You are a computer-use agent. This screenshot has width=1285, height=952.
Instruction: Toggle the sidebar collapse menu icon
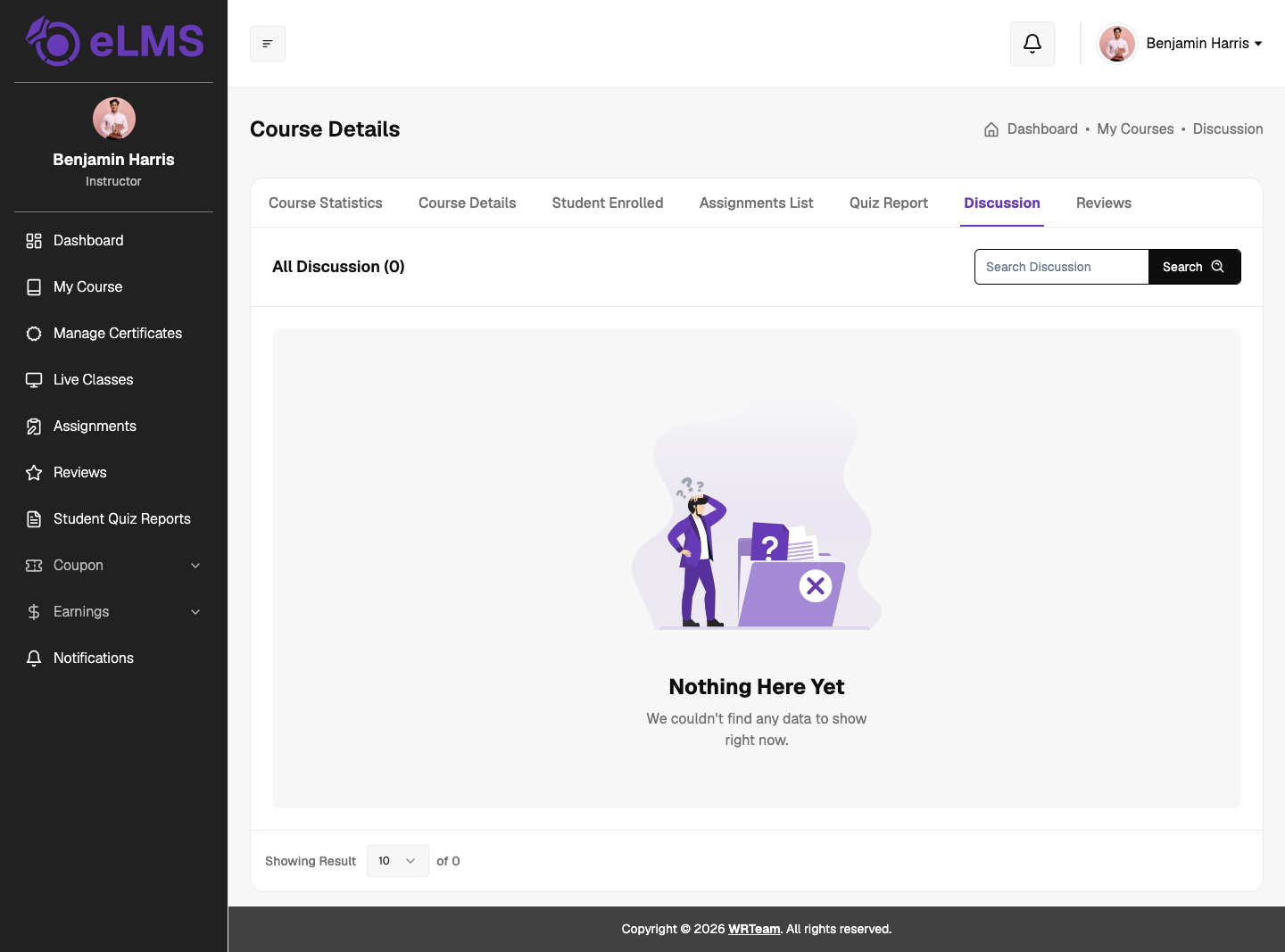268,44
